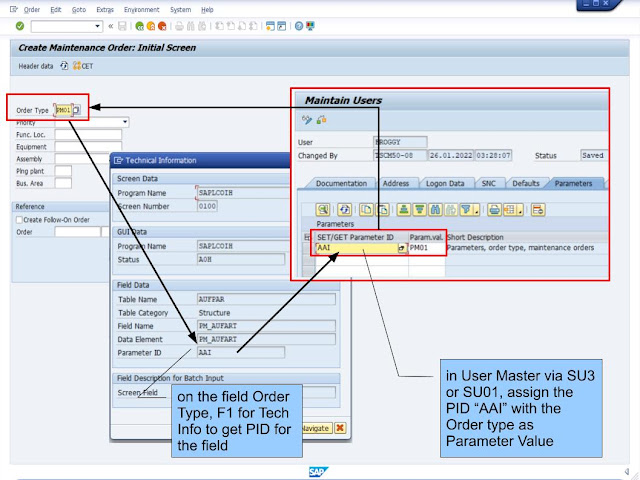Switch to the Logon Data tab
This screenshot has width=640, height=480.
pyautogui.click(x=445, y=183)
